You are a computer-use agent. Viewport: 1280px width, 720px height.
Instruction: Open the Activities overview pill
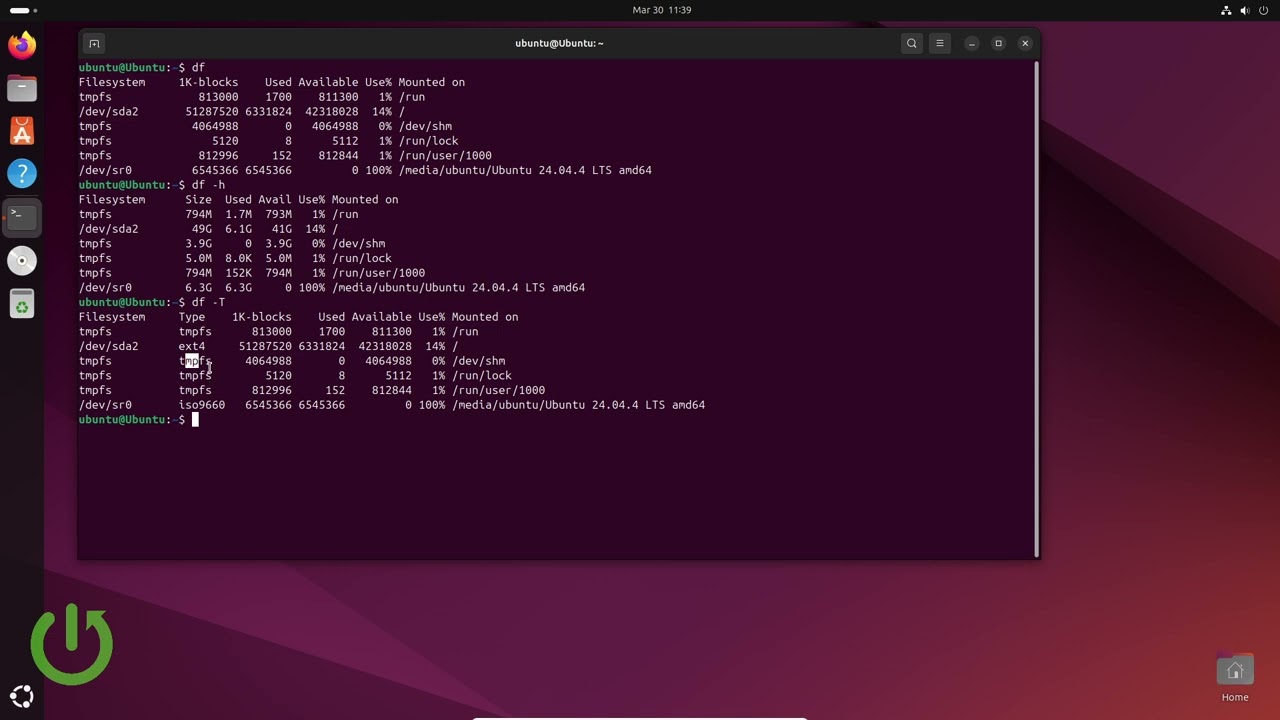point(23,10)
